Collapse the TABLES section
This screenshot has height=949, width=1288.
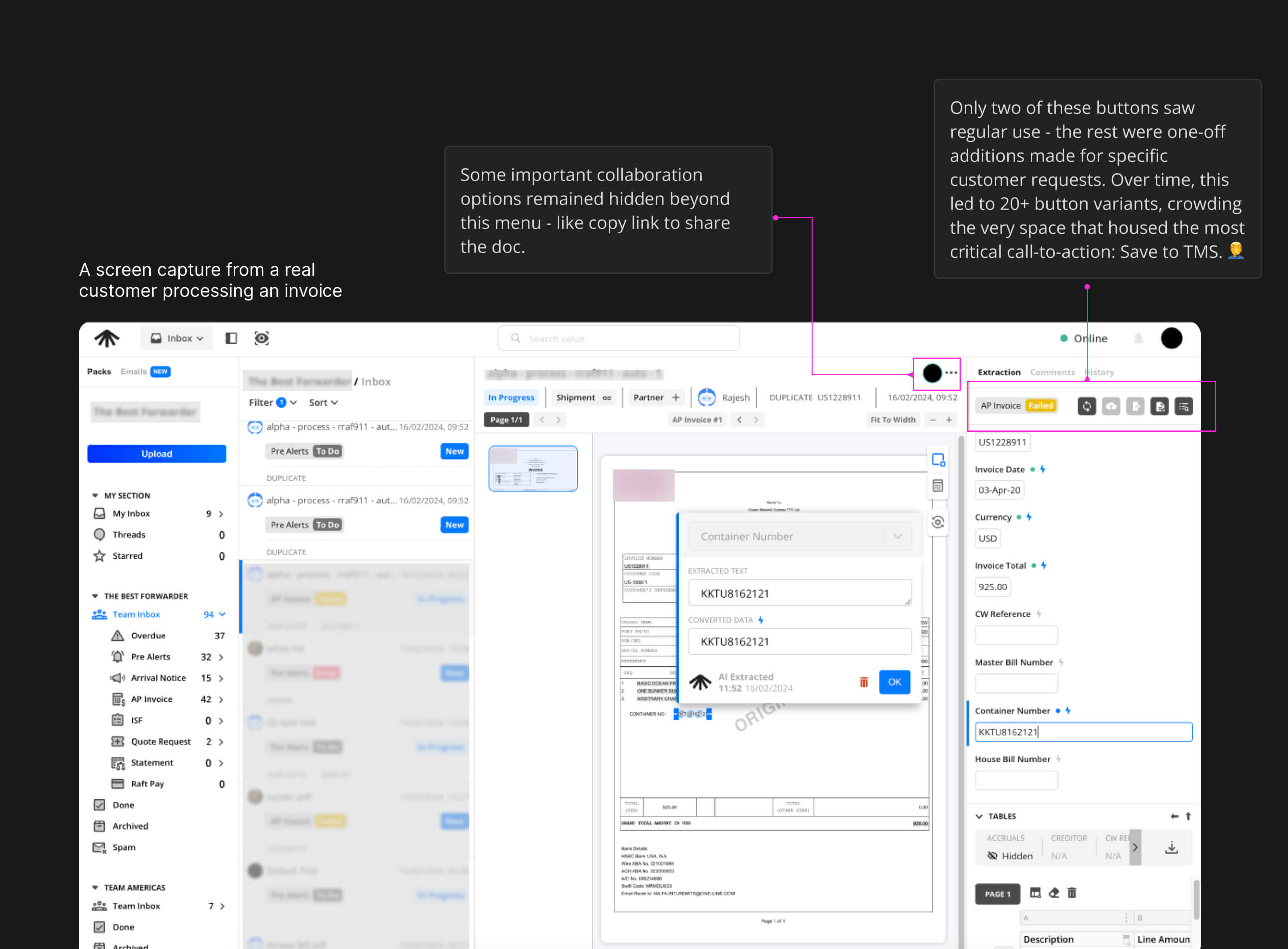979,816
